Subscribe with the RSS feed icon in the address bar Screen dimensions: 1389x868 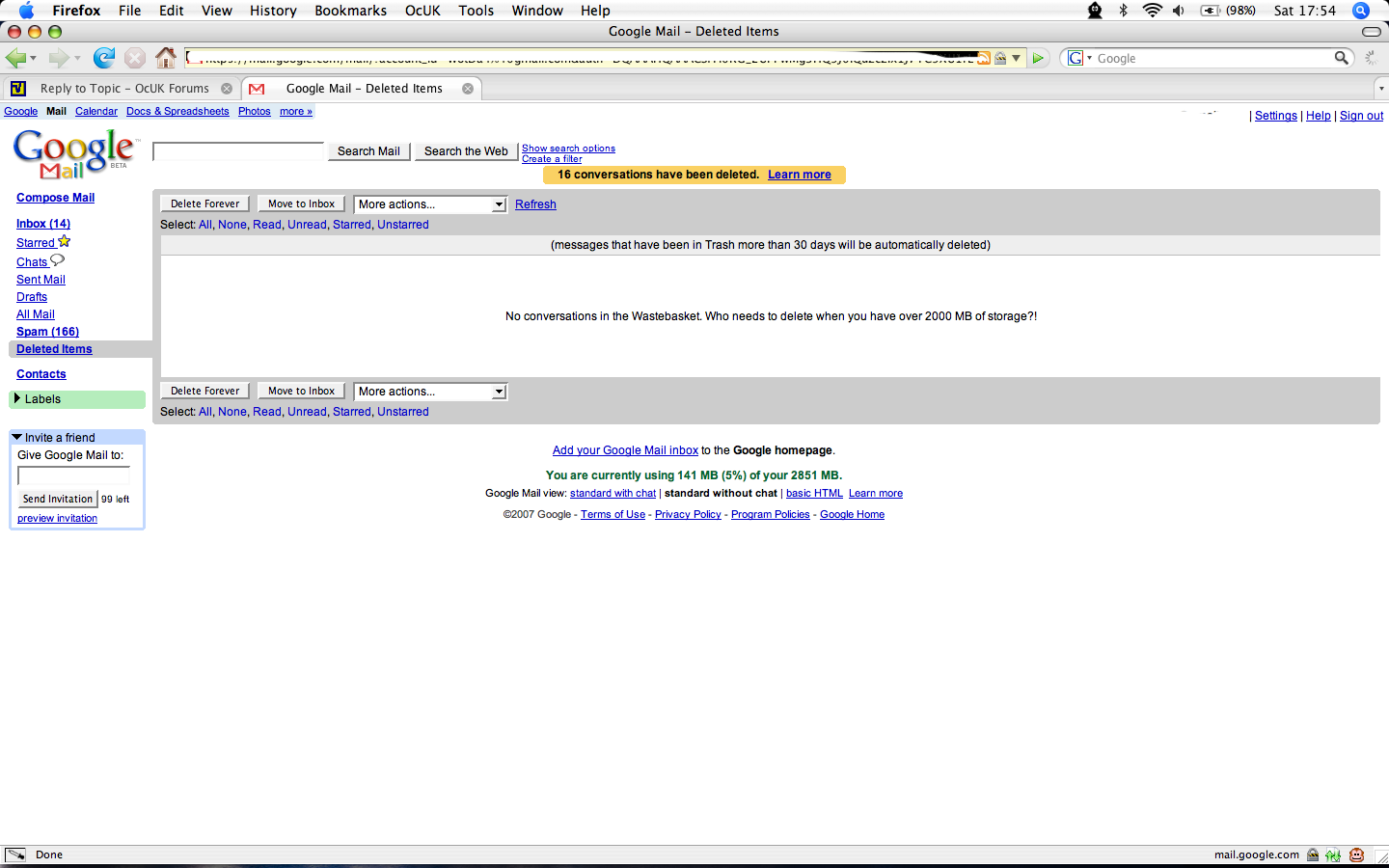(x=984, y=58)
